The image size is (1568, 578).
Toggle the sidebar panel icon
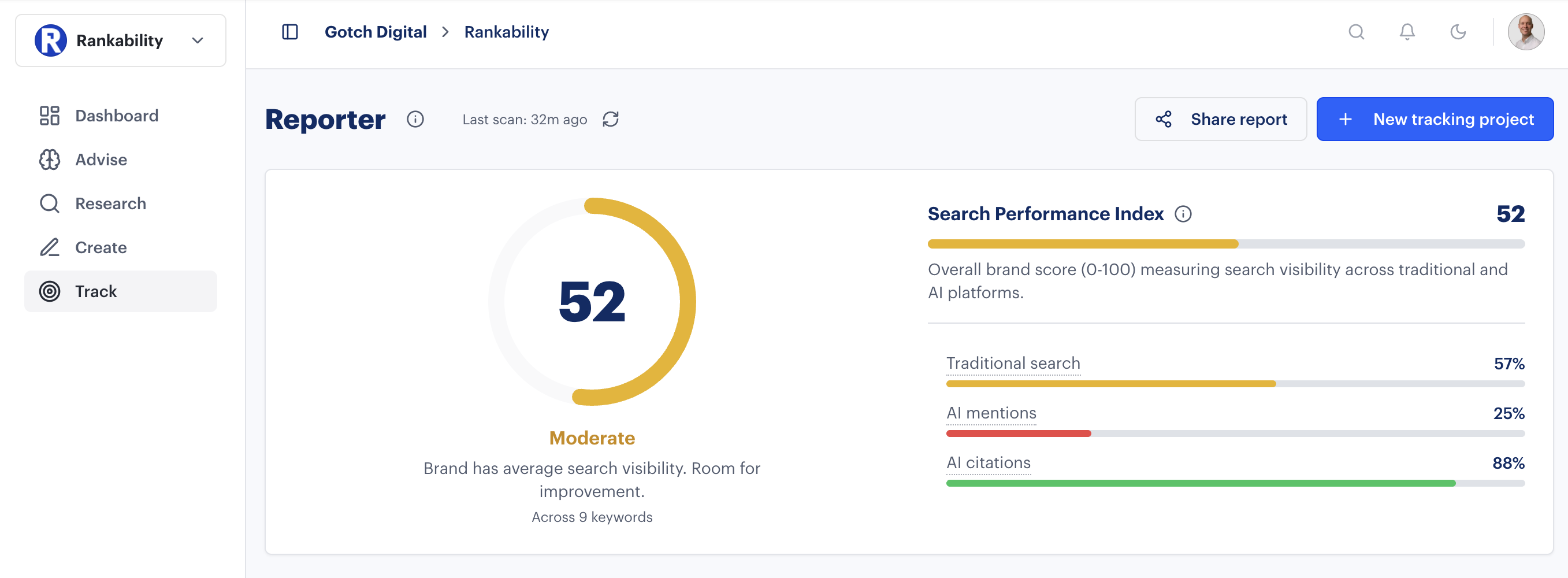click(x=289, y=32)
